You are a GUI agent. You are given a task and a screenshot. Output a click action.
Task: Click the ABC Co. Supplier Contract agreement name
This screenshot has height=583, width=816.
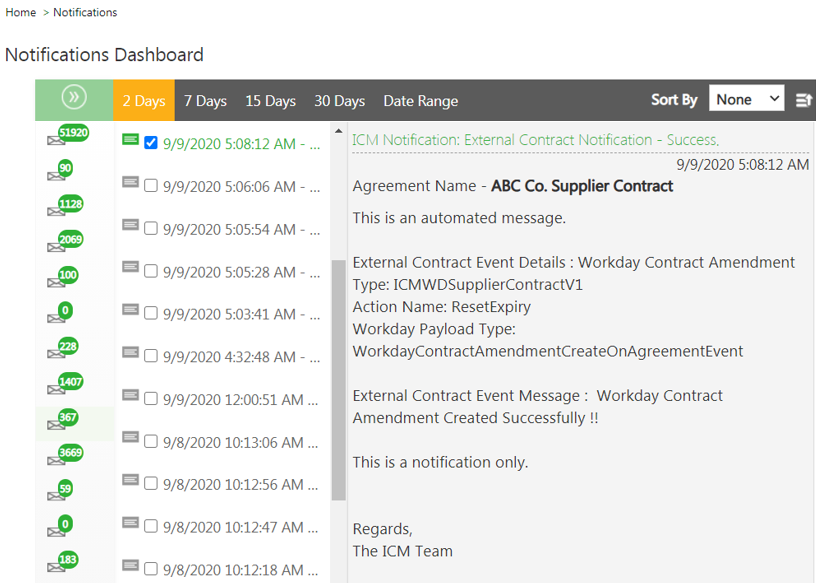coord(582,186)
